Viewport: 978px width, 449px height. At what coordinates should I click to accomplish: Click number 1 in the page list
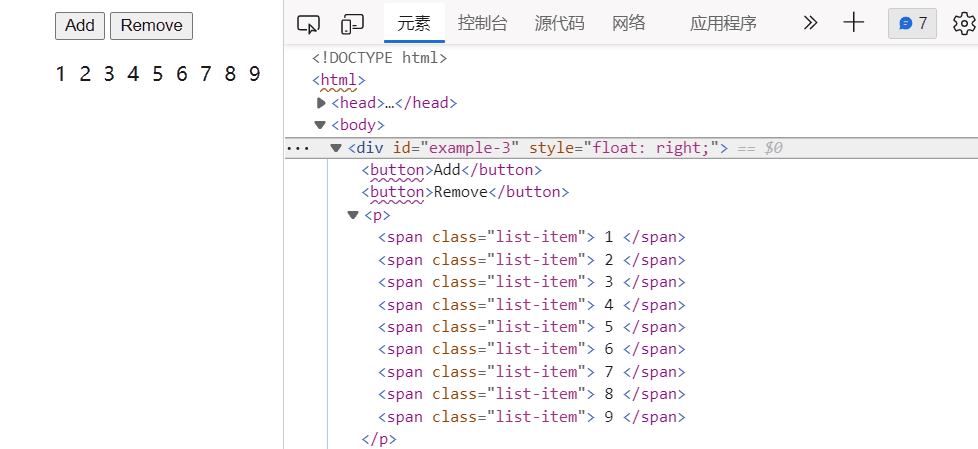[x=61, y=74]
